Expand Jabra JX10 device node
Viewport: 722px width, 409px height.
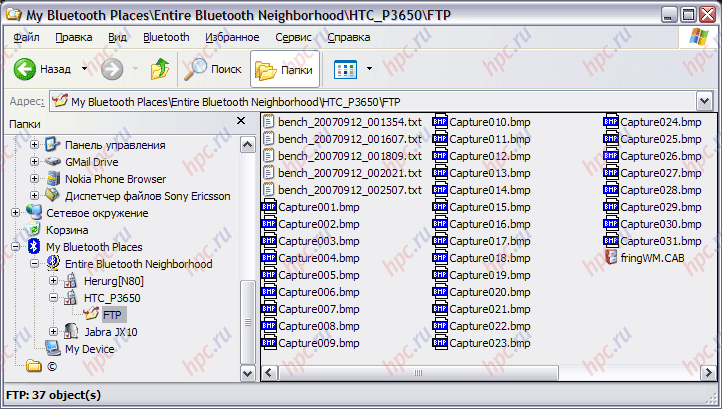(x=53, y=332)
